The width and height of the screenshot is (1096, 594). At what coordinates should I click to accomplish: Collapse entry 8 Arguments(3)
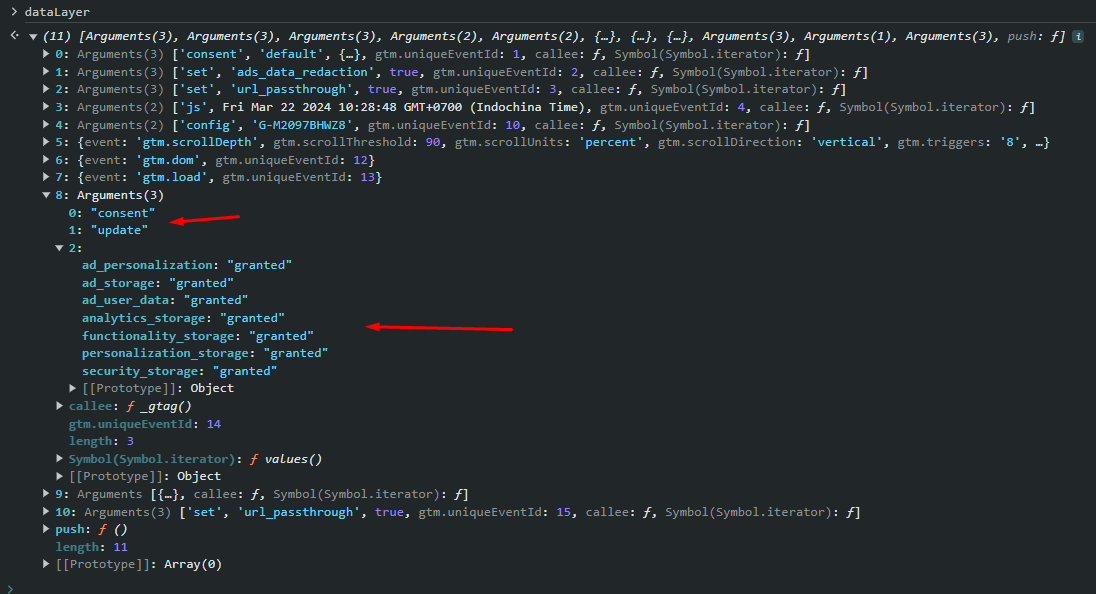[x=46, y=195]
